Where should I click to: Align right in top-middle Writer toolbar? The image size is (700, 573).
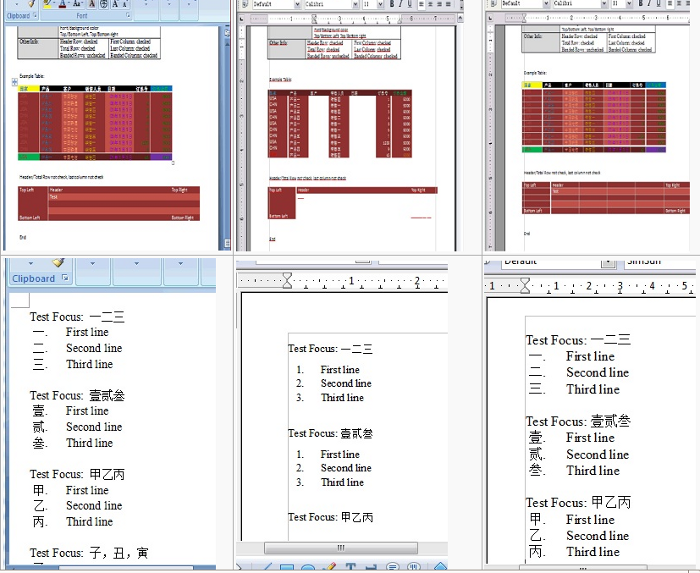(x=440, y=4)
